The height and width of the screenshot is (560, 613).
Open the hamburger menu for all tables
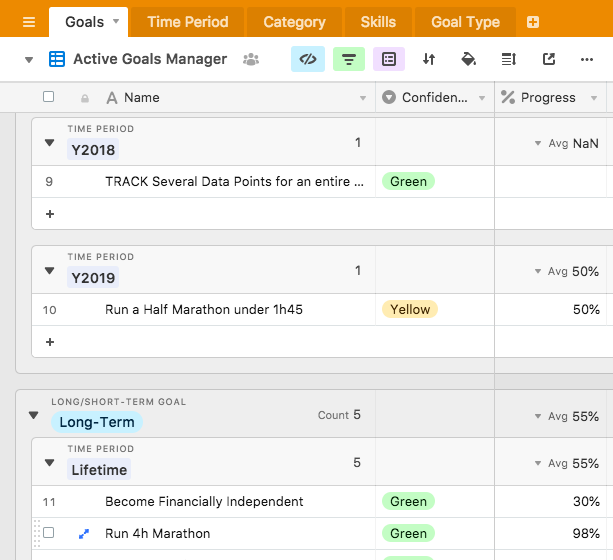(29, 22)
